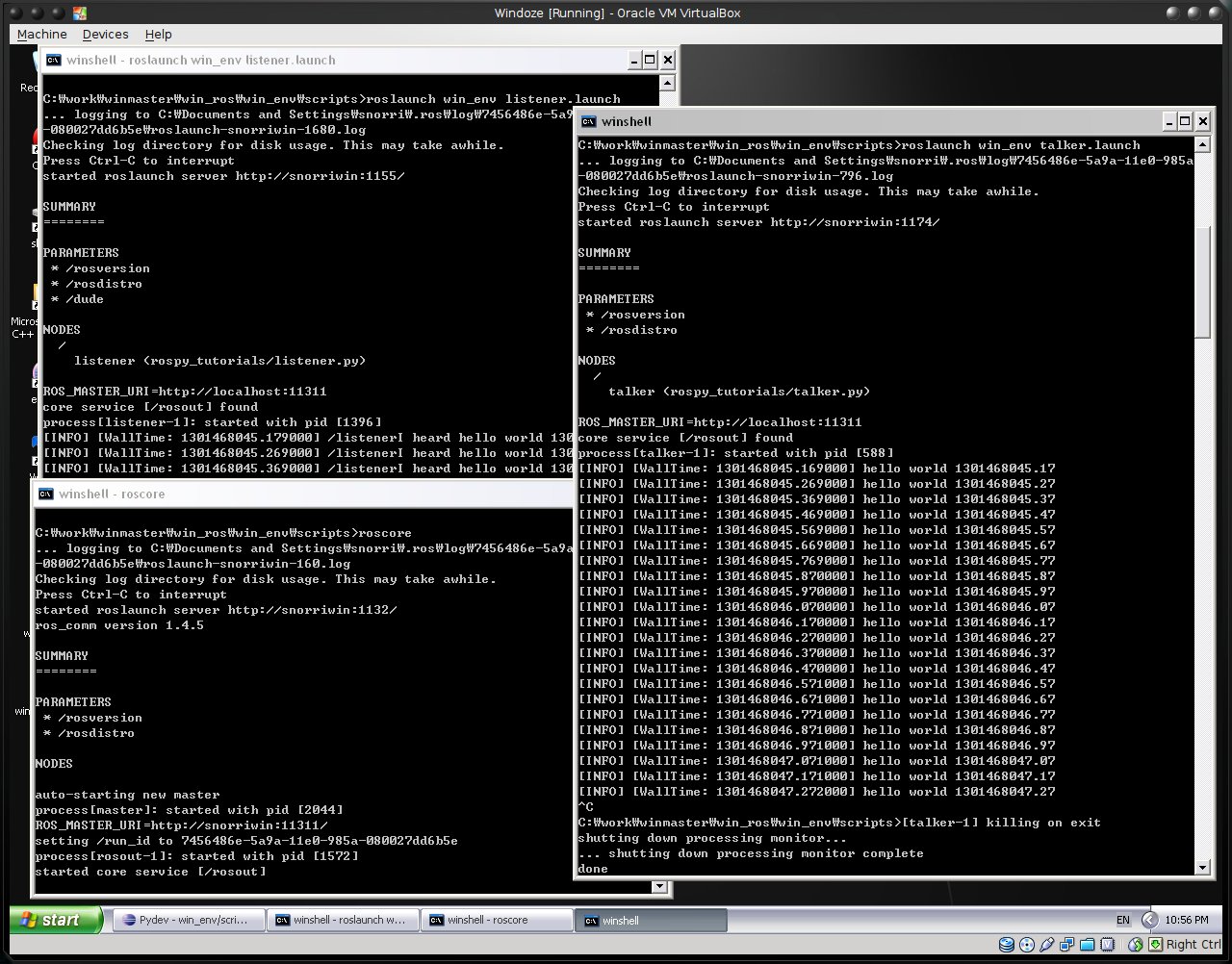Click the optical disc drive status icon

pos(1027,945)
